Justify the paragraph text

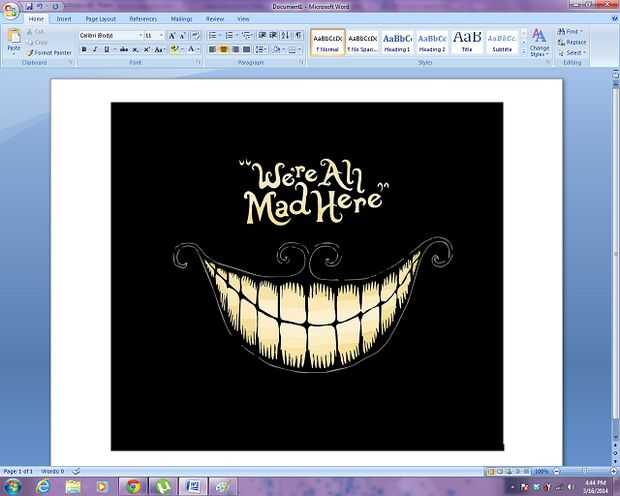coord(246,49)
